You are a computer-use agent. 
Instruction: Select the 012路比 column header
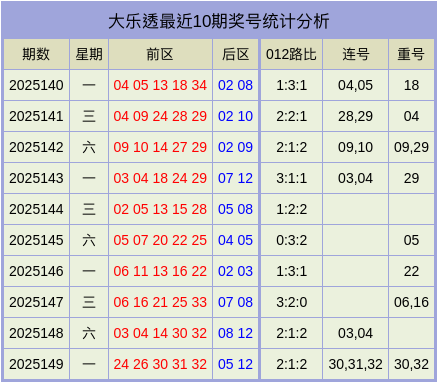[291, 54]
